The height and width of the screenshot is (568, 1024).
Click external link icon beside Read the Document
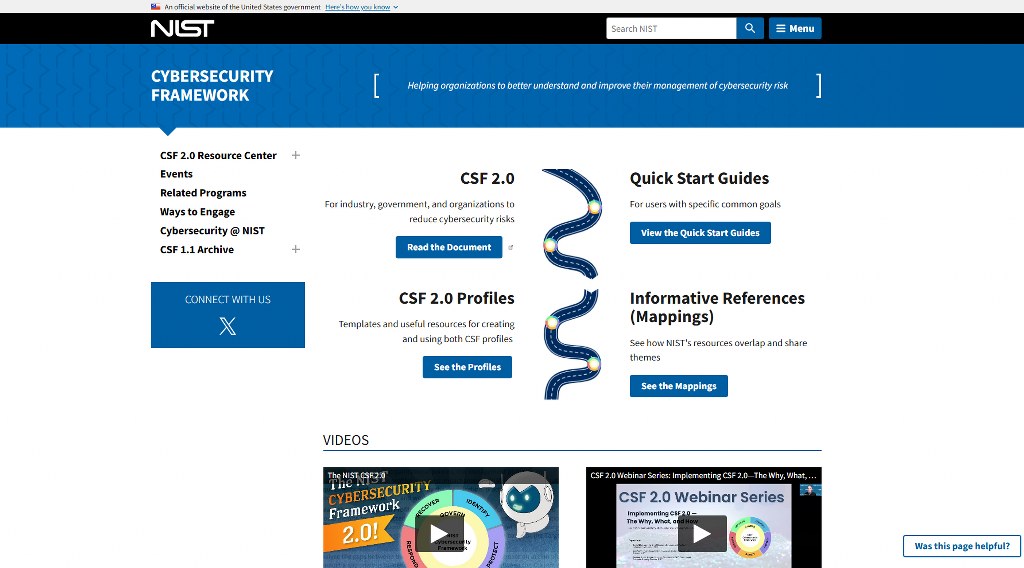[511, 247]
